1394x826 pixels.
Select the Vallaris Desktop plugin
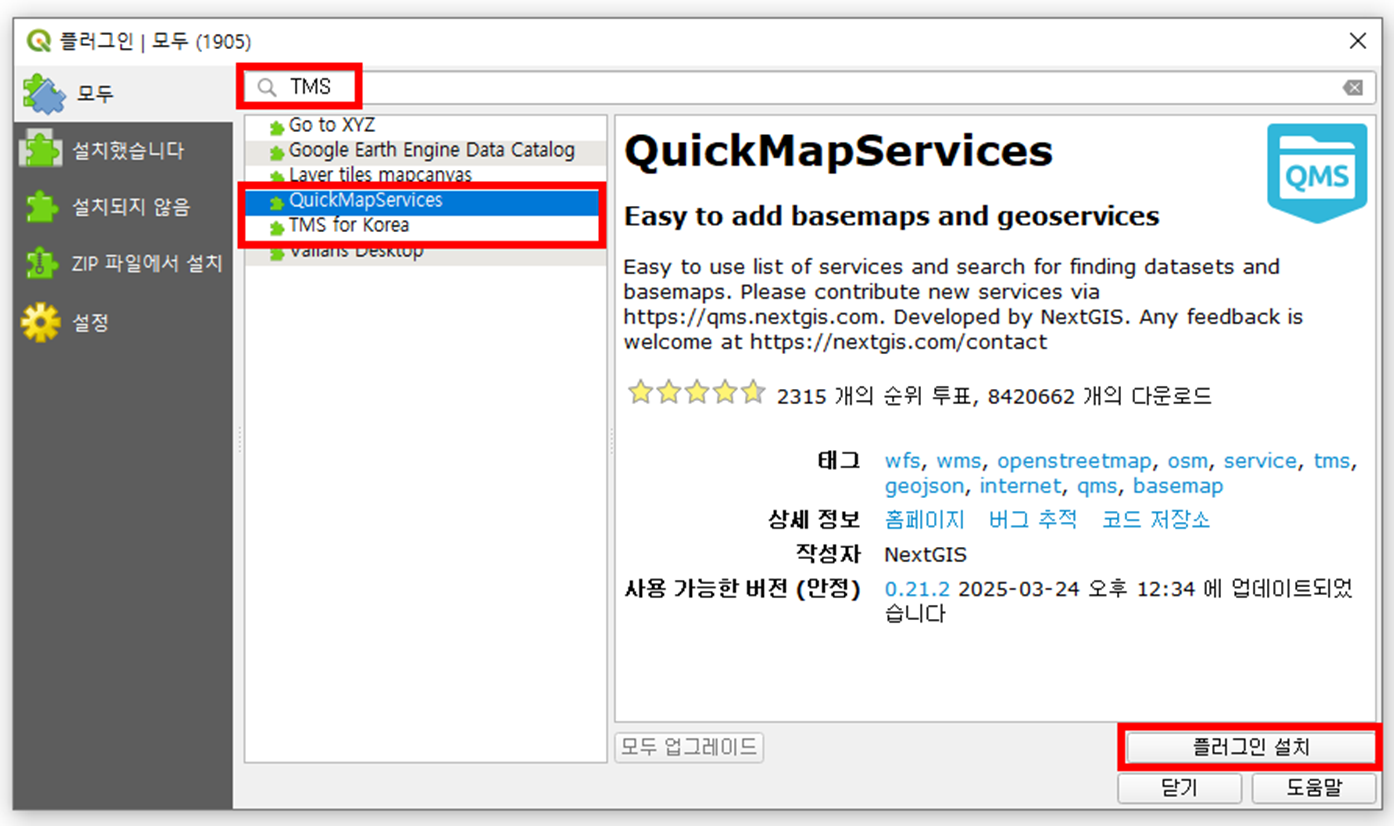pos(425,251)
